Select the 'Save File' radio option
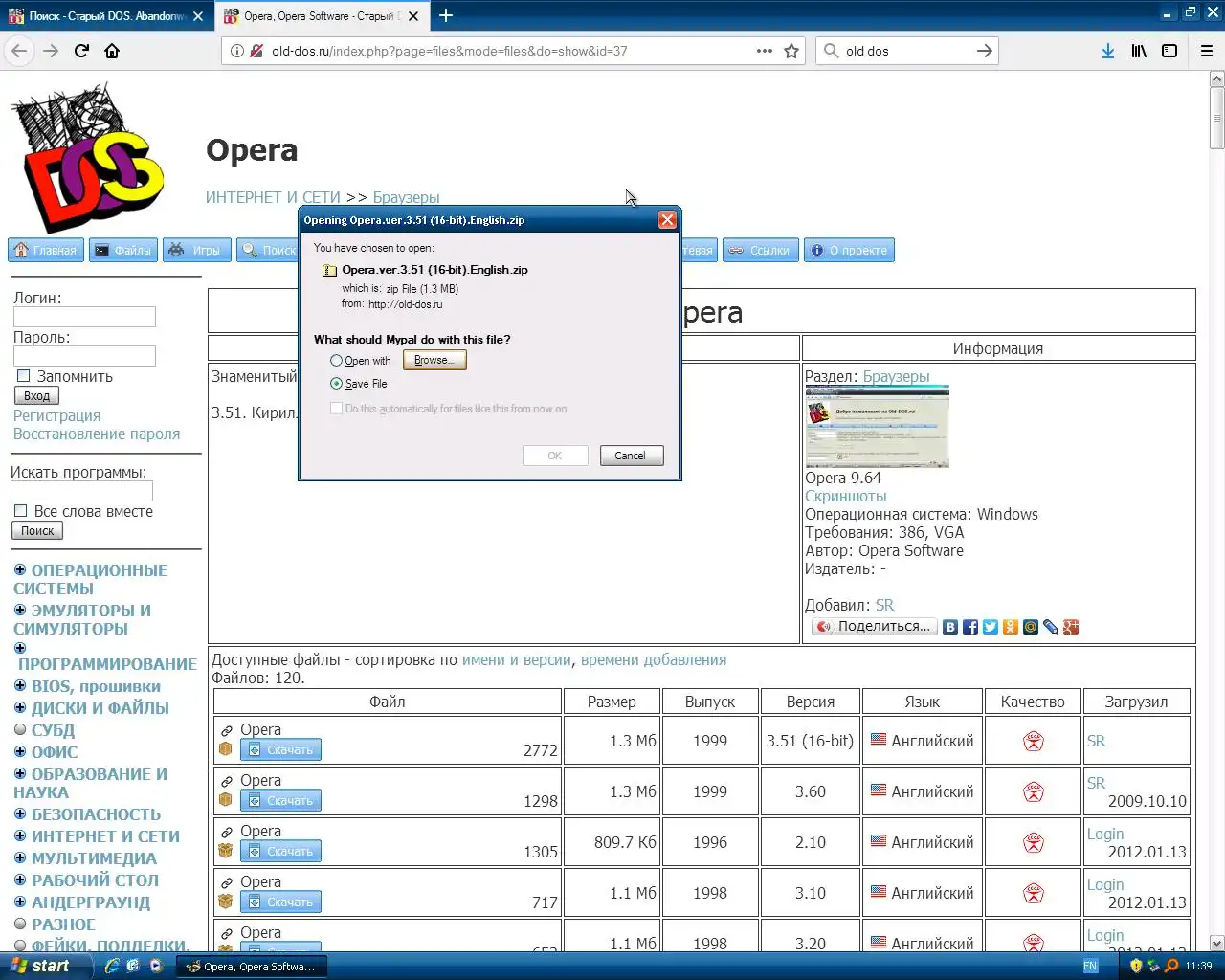 pos(336,384)
